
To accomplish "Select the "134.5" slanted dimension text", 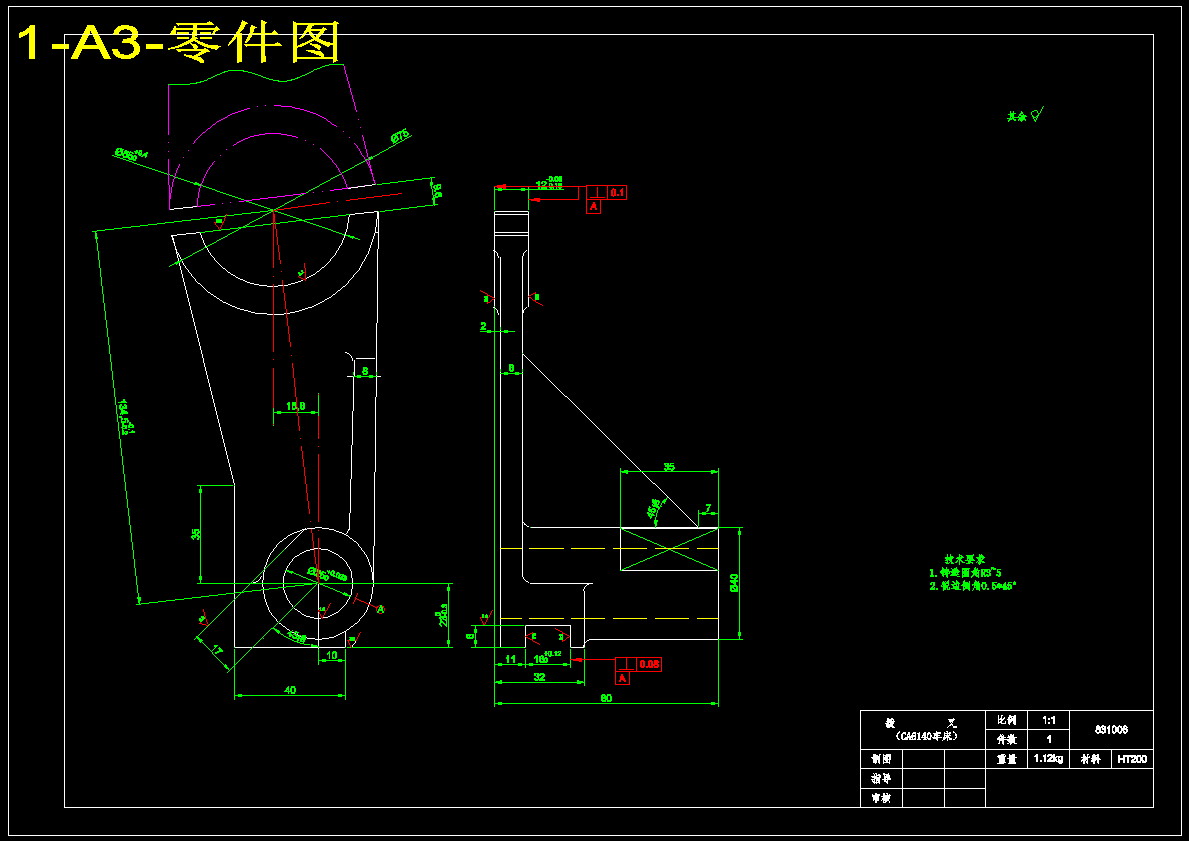I will [x=125, y=419].
